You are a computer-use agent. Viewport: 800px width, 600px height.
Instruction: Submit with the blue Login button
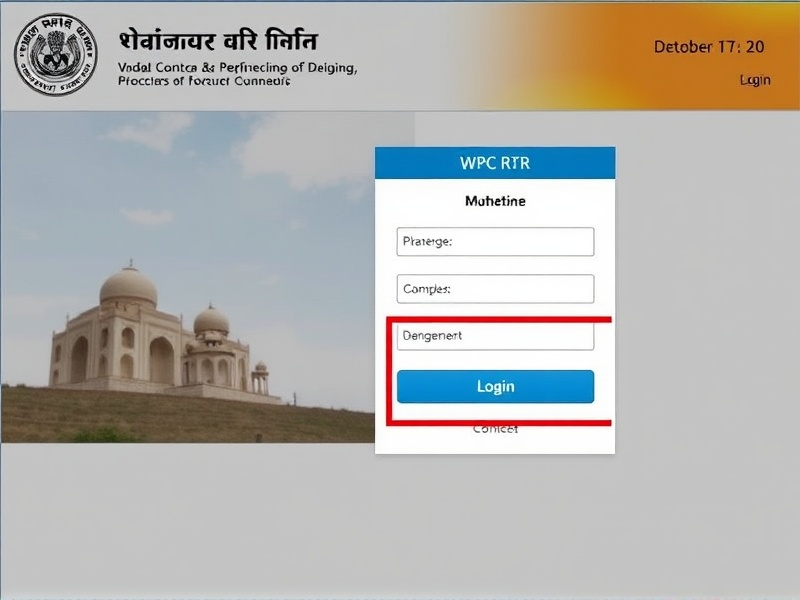pos(495,387)
